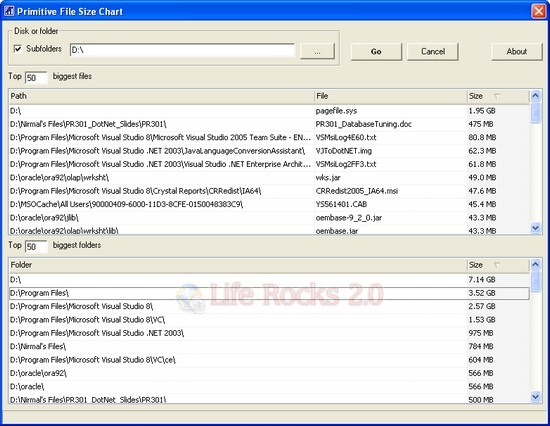Sort files list by Path column header
Image resolution: width=550 pixels, height=426 pixels.
click(161, 96)
